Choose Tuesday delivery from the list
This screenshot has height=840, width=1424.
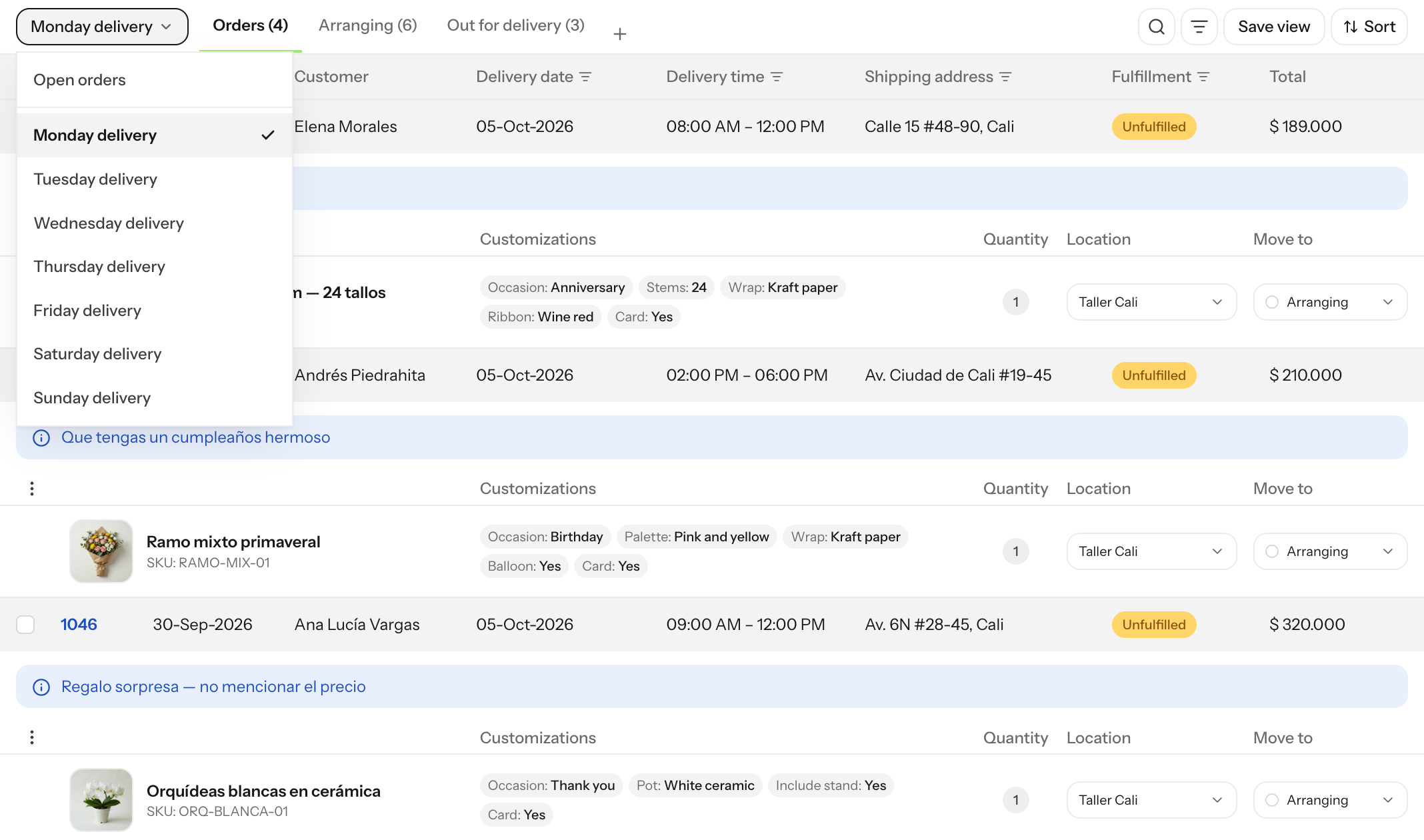click(x=155, y=179)
